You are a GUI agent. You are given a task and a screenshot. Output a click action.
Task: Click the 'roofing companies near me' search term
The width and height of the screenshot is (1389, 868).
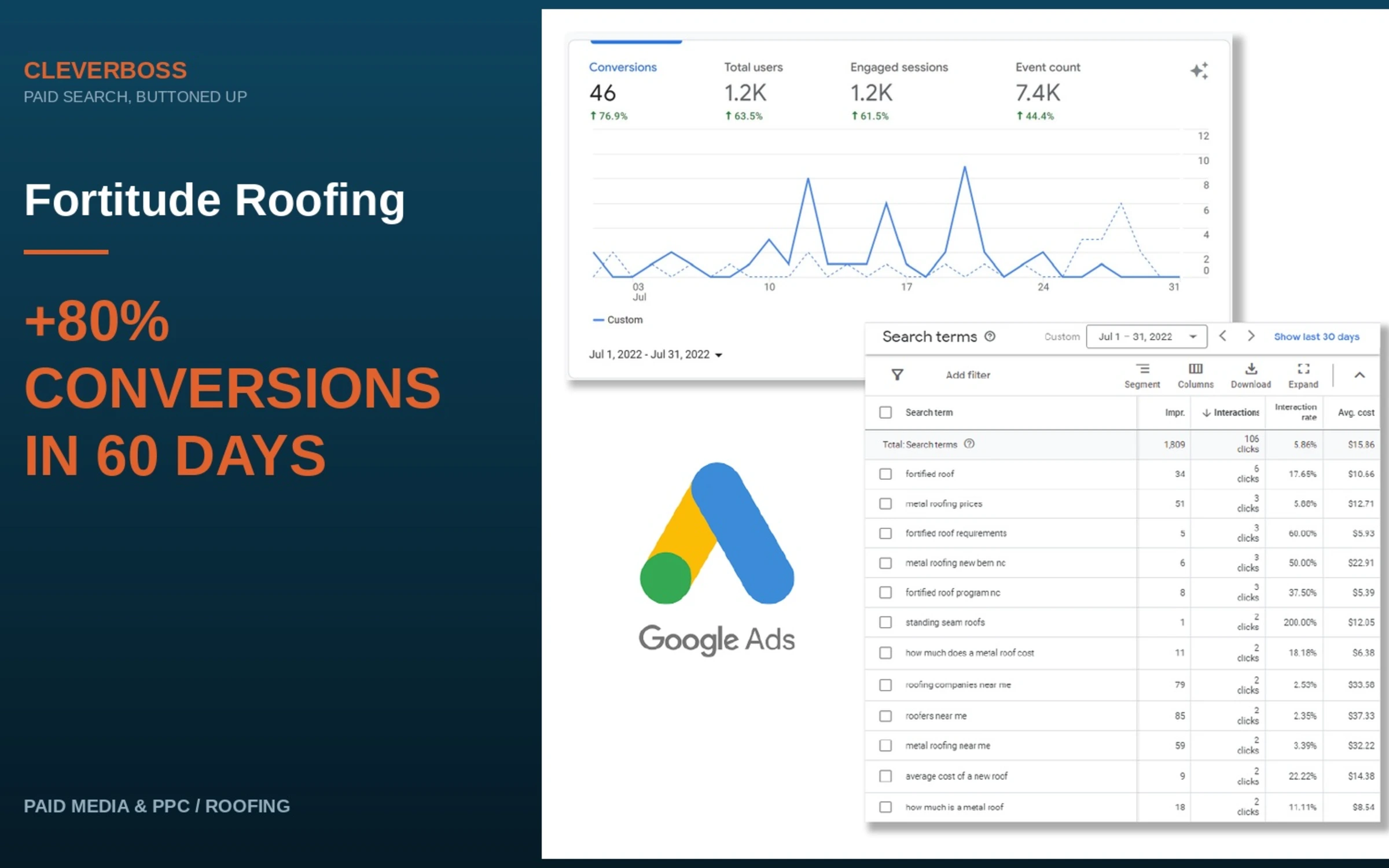(x=958, y=685)
